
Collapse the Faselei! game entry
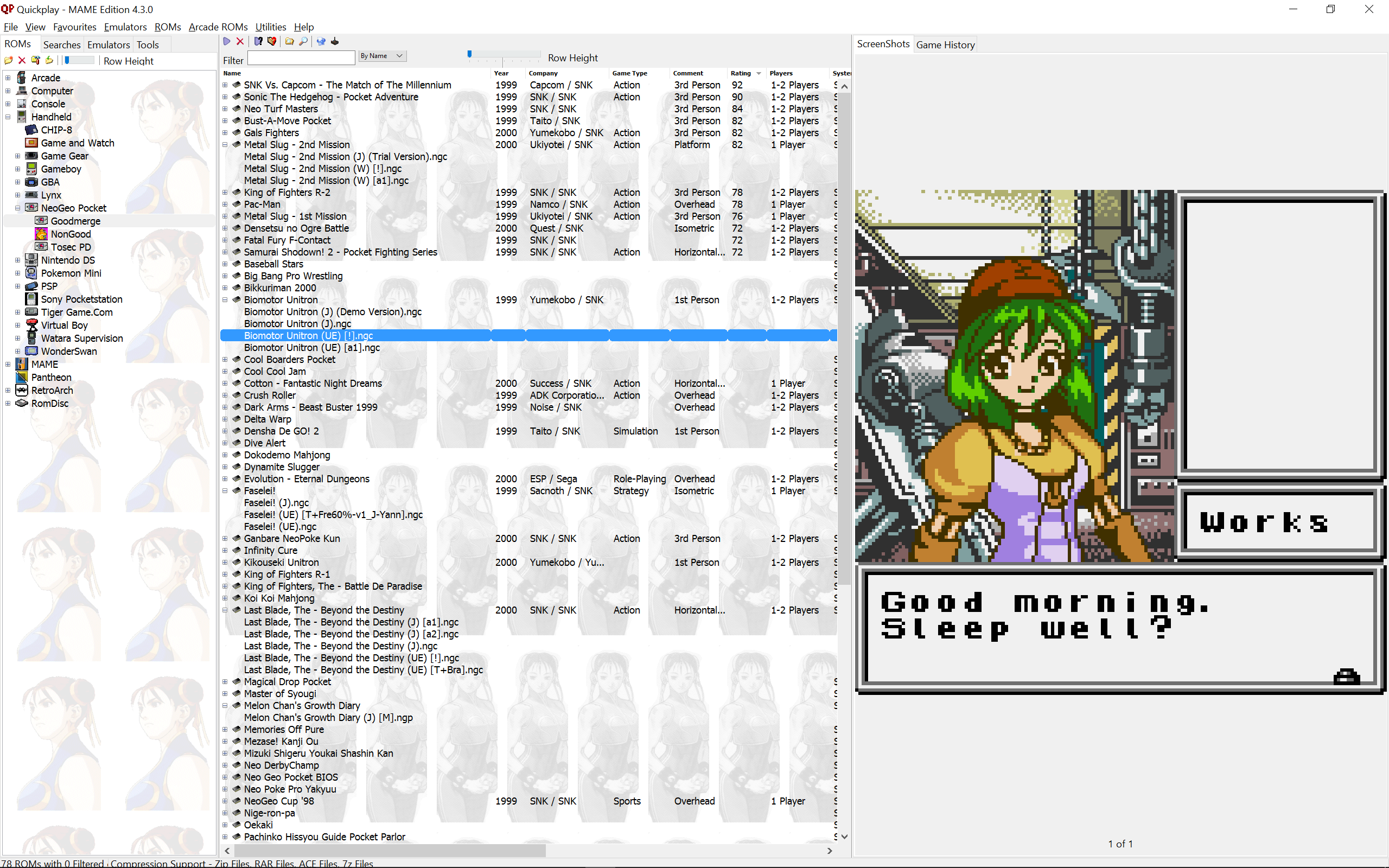225,491
